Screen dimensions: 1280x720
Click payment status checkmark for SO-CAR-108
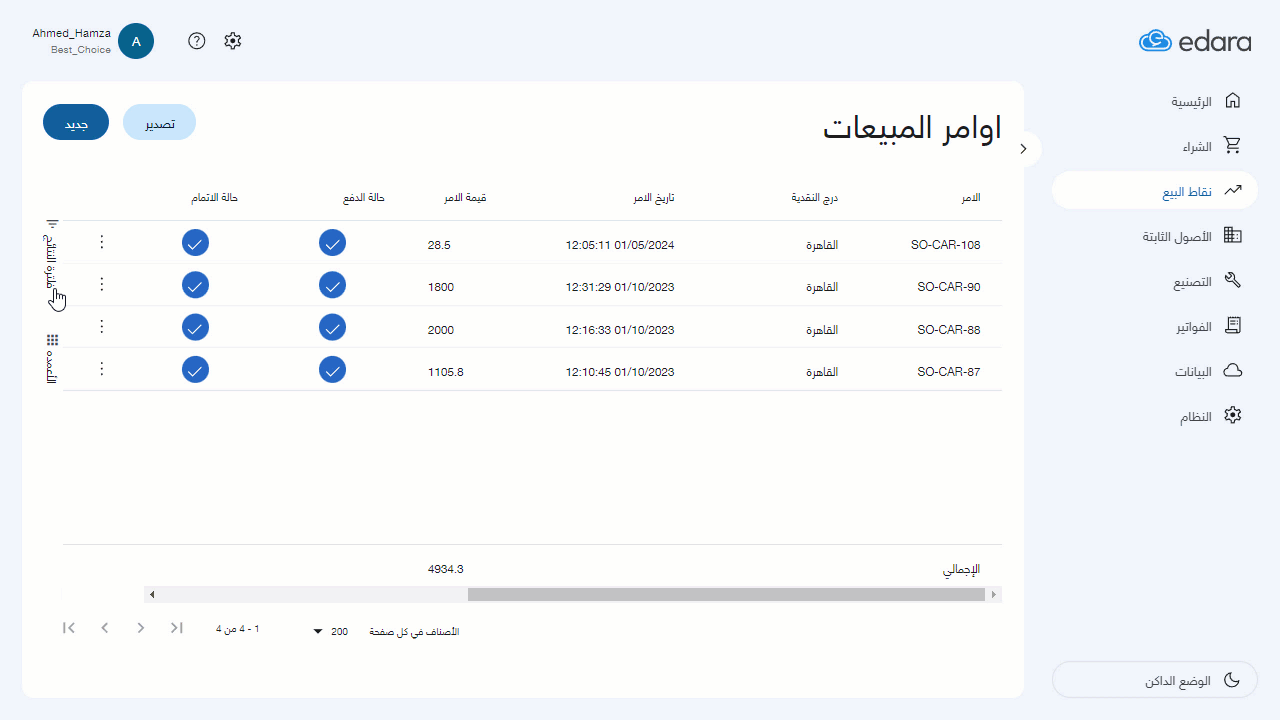click(x=333, y=243)
